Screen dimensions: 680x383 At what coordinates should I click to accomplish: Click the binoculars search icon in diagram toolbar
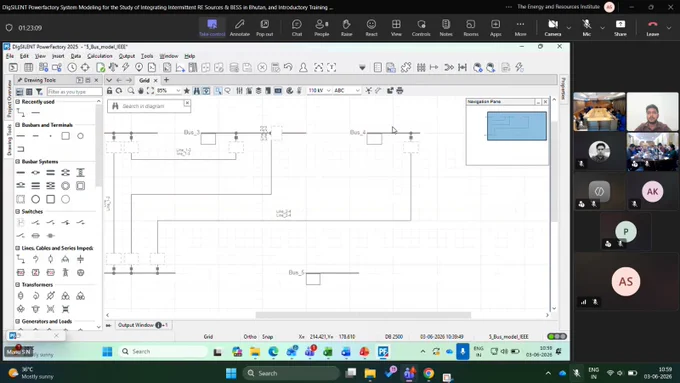[196, 91]
